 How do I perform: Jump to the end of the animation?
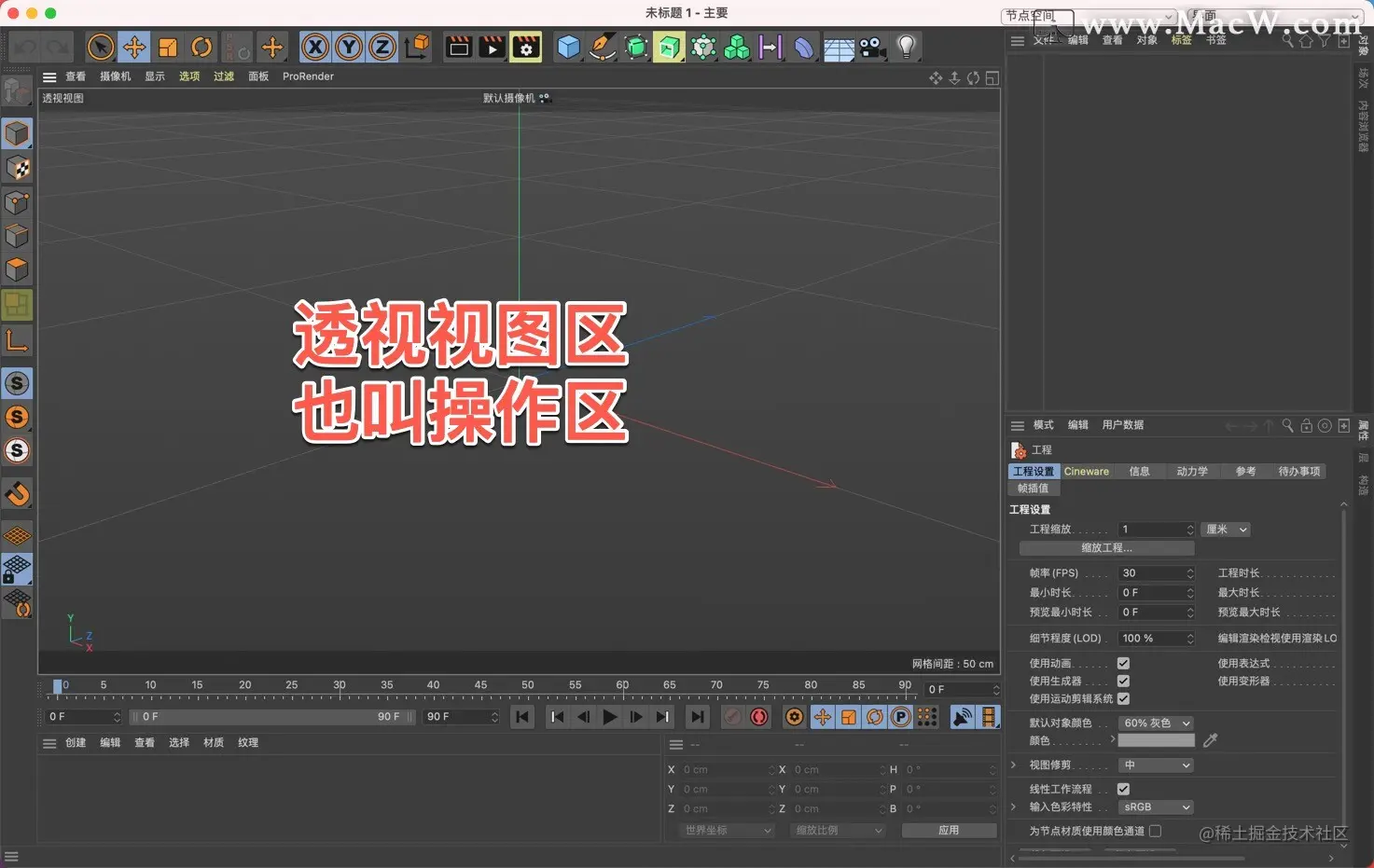pos(697,717)
